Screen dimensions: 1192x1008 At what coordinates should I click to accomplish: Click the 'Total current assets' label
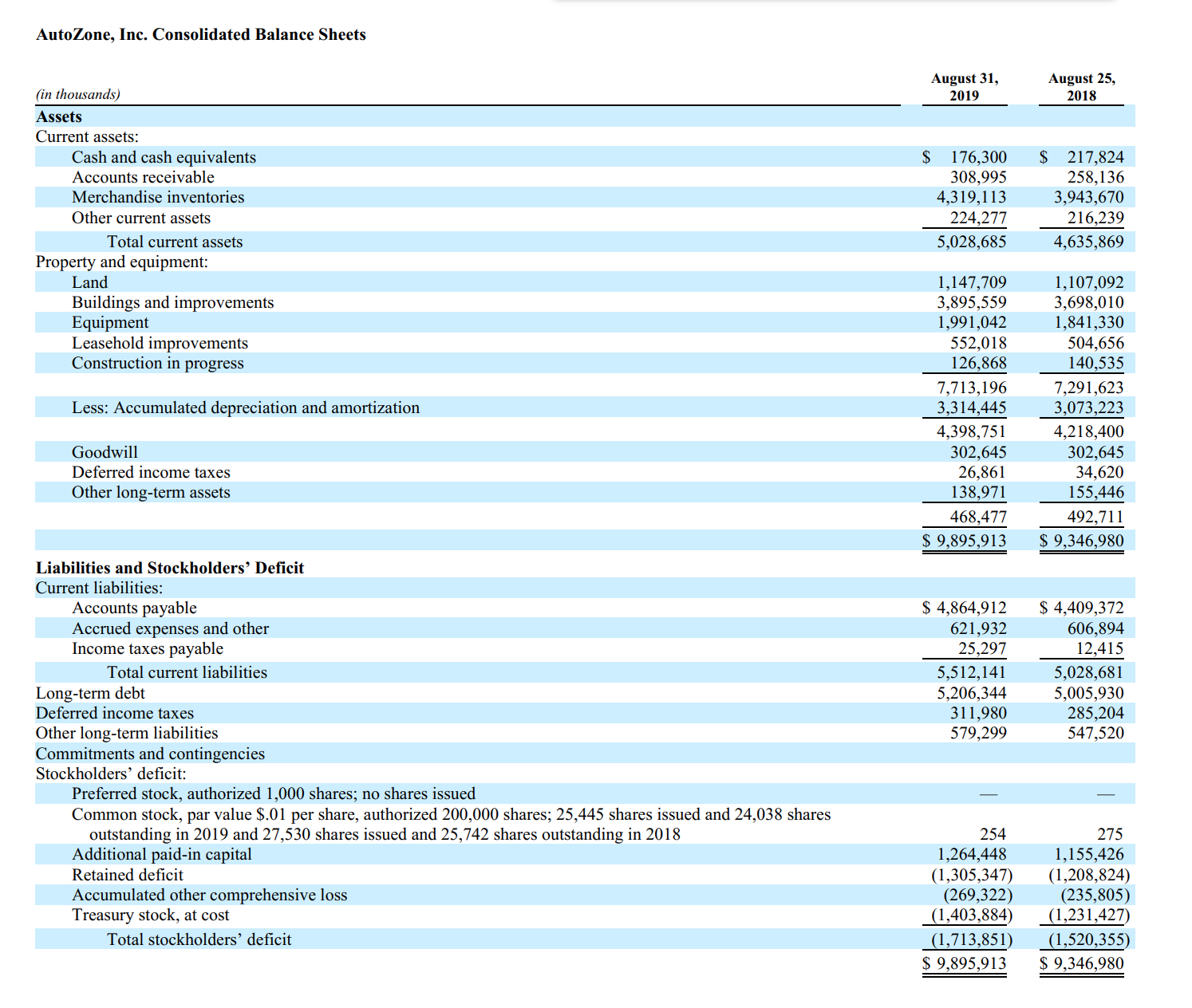[x=175, y=242]
